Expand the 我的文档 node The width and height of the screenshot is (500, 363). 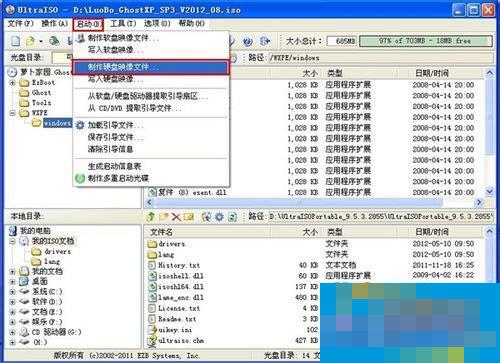point(13,271)
